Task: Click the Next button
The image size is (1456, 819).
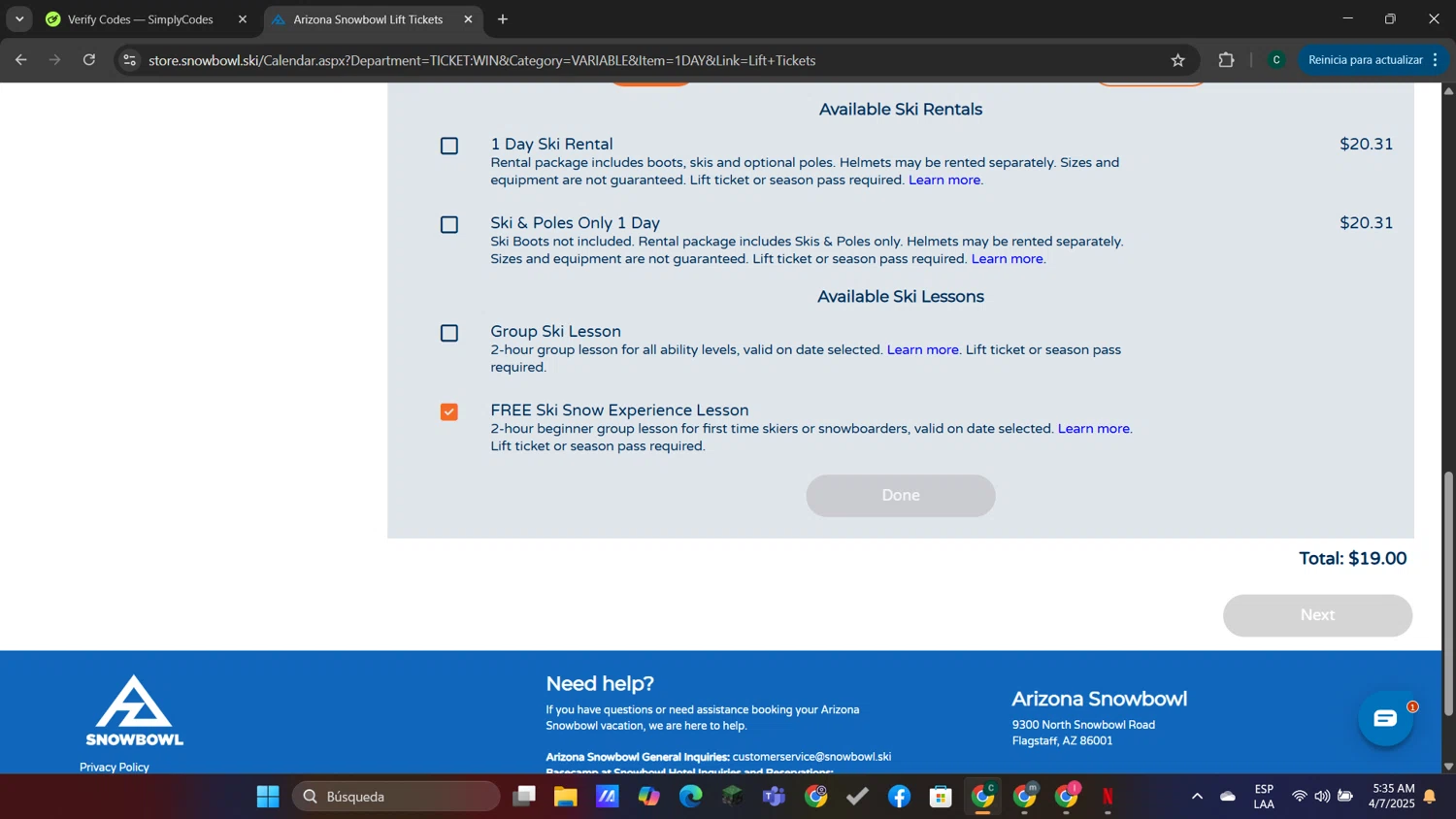Action: coord(1317,615)
